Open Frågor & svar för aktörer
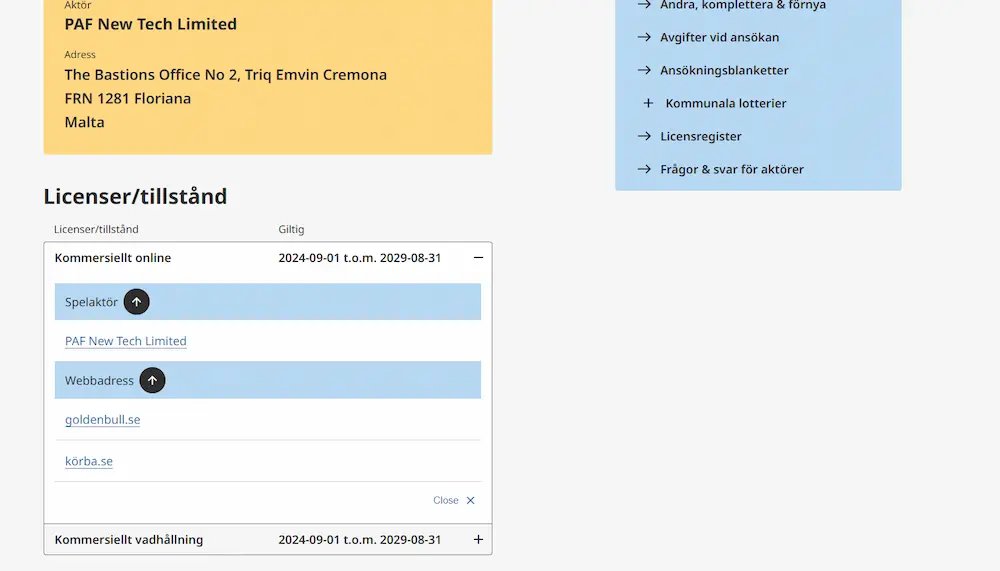Image resolution: width=1000 pixels, height=571 pixels. [x=732, y=170]
